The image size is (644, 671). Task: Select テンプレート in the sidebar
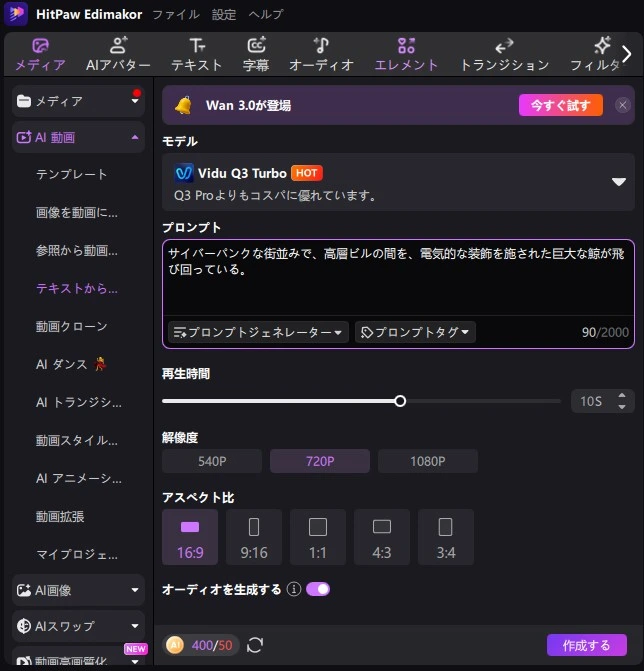[x=71, y=174]
